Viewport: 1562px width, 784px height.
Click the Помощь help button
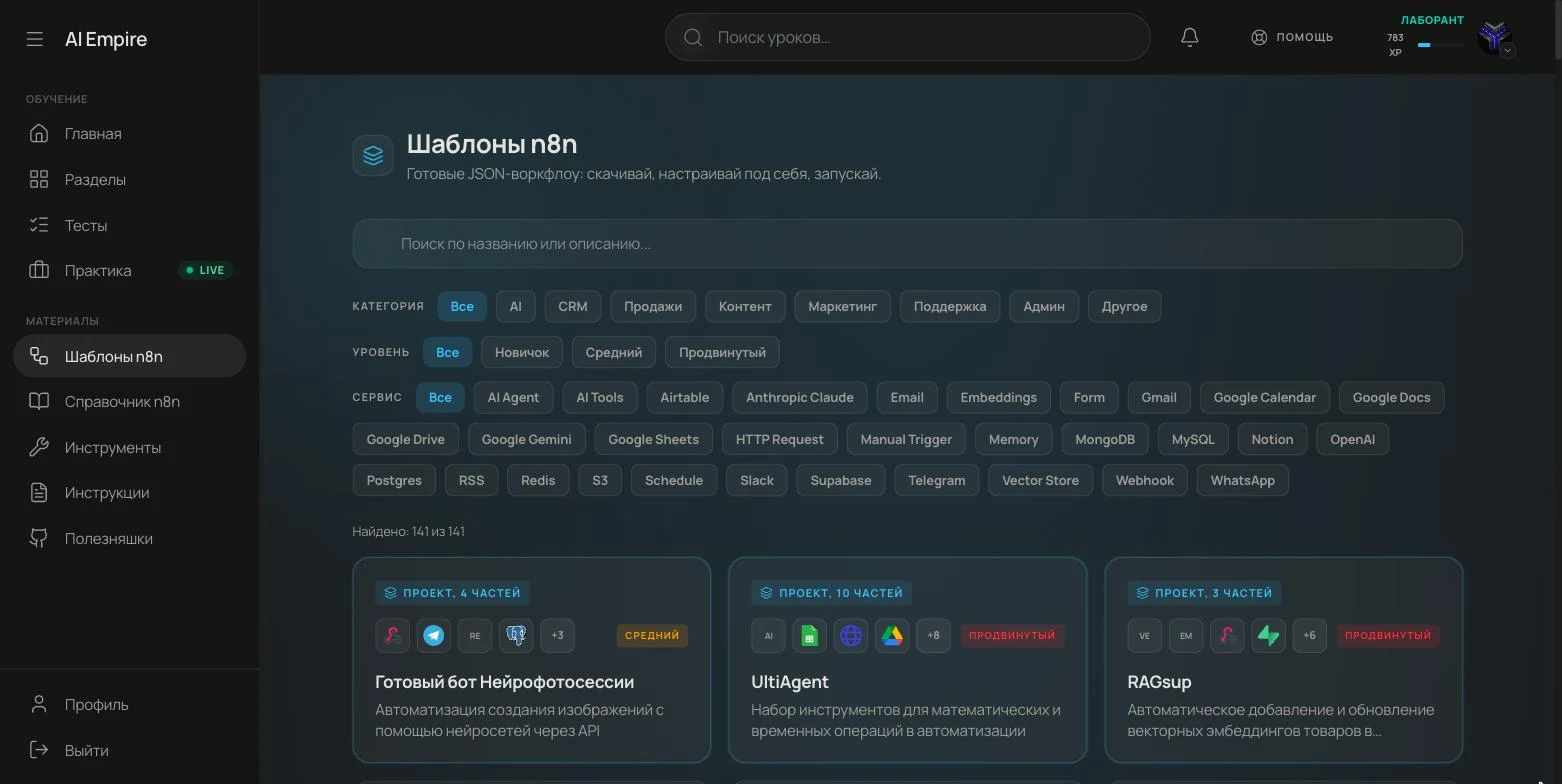coord(1292,37)
